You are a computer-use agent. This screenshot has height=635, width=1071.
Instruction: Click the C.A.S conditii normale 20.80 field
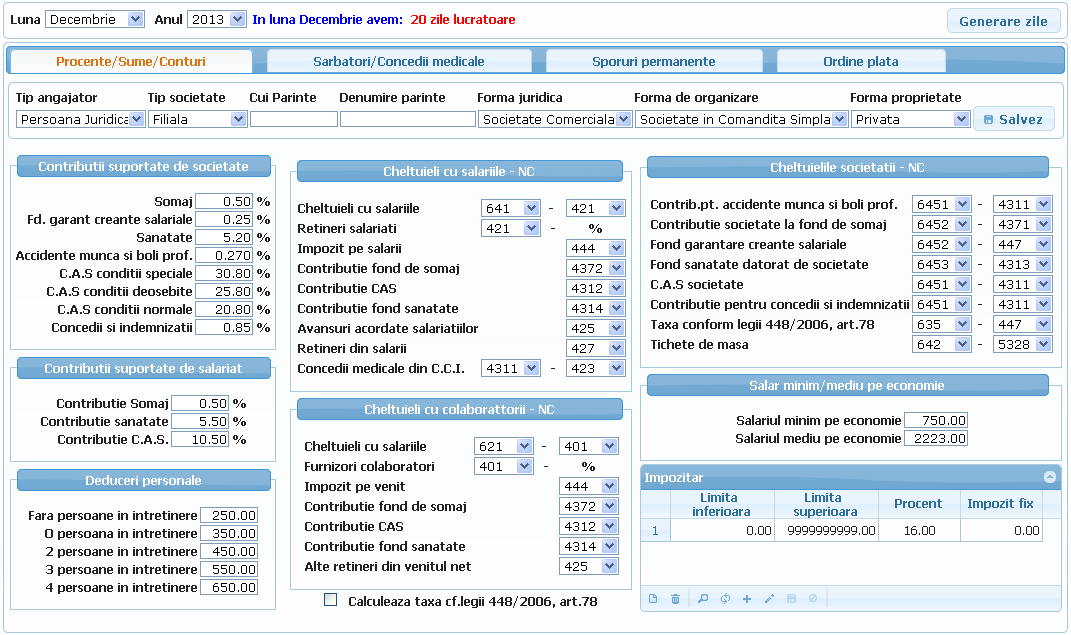tap(224, 309)
